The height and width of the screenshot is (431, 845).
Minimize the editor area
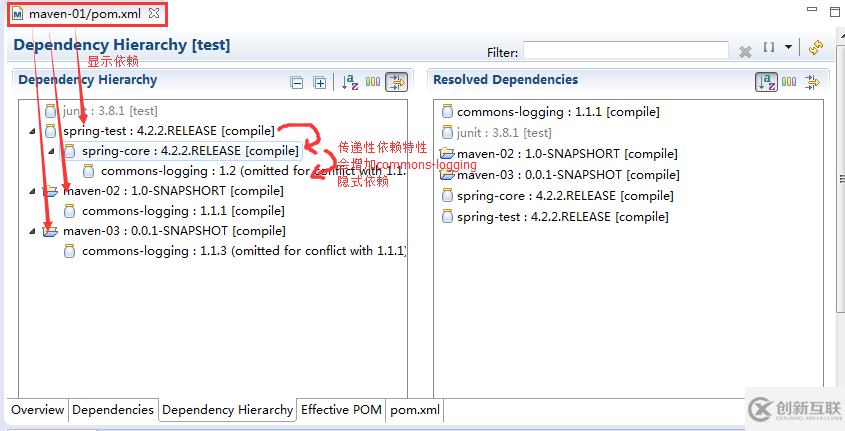(x=812, y=9)
